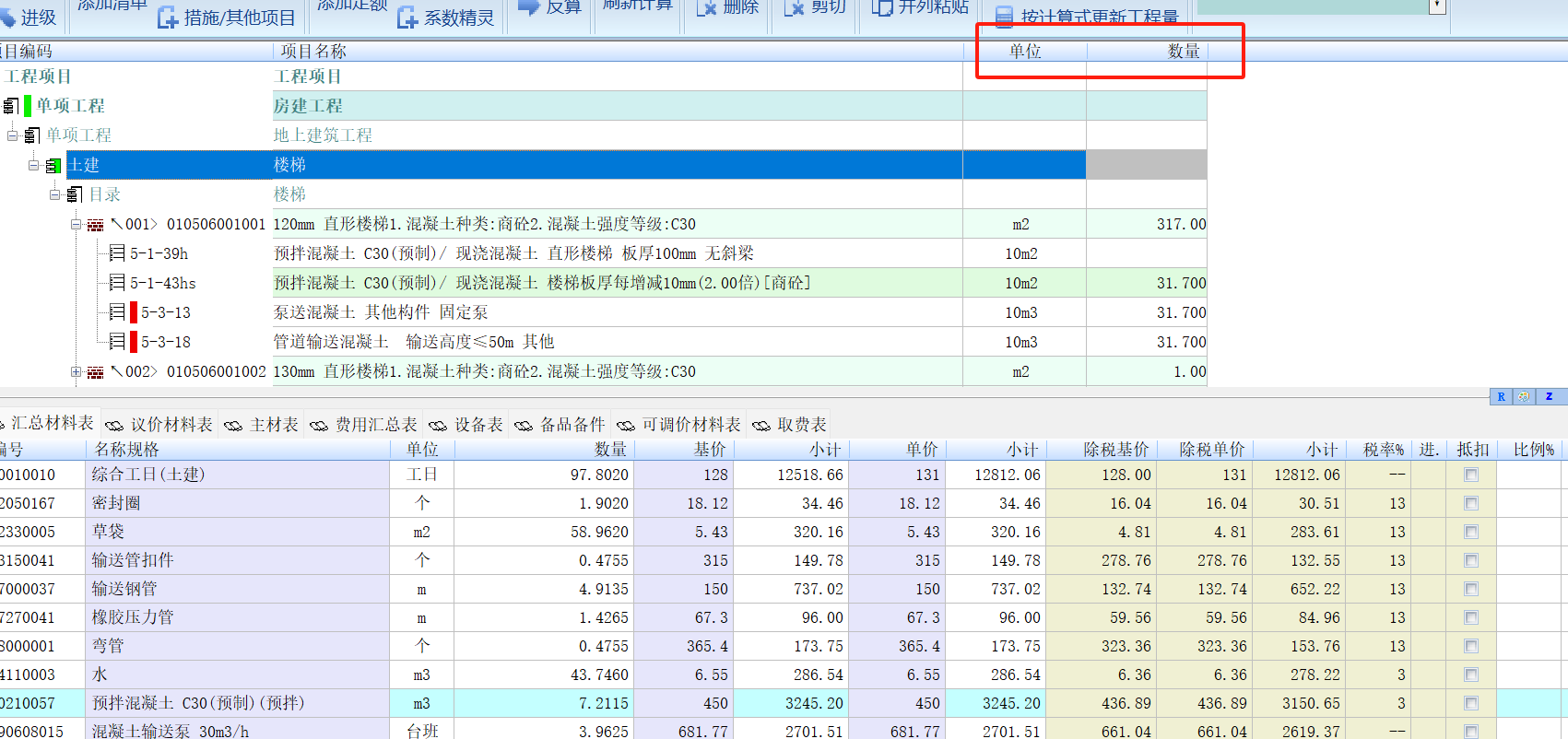Toggle 抵扣 checkbox for 输送钢管
Image resolution: width=1568 pixels, height=739 pixels.
1471,590
